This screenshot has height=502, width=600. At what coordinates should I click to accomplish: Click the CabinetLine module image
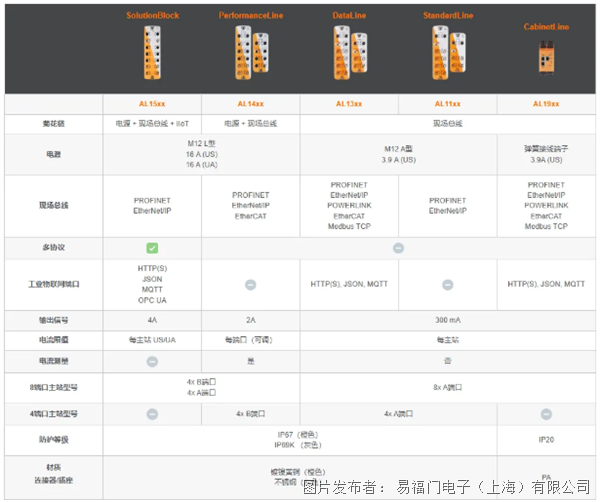[545, 60]
